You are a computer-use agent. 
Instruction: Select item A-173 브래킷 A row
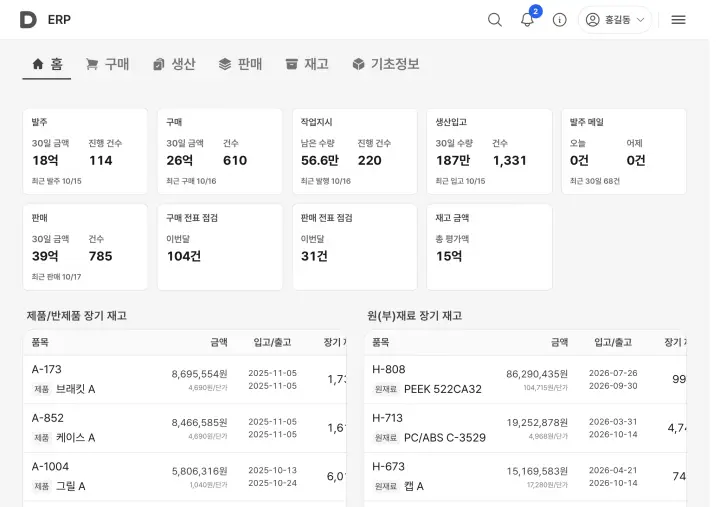coord(185,379)
